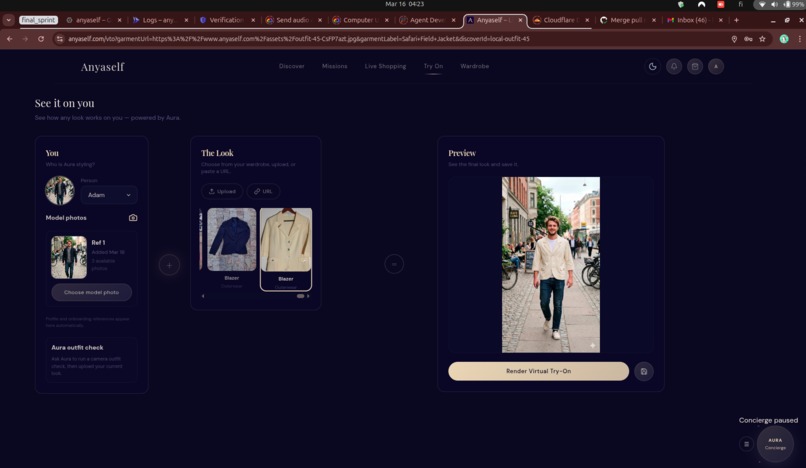Open browser three-dot menu
Image resolution: width=806 pixels, height=468 pixels.
click(799, 39)
